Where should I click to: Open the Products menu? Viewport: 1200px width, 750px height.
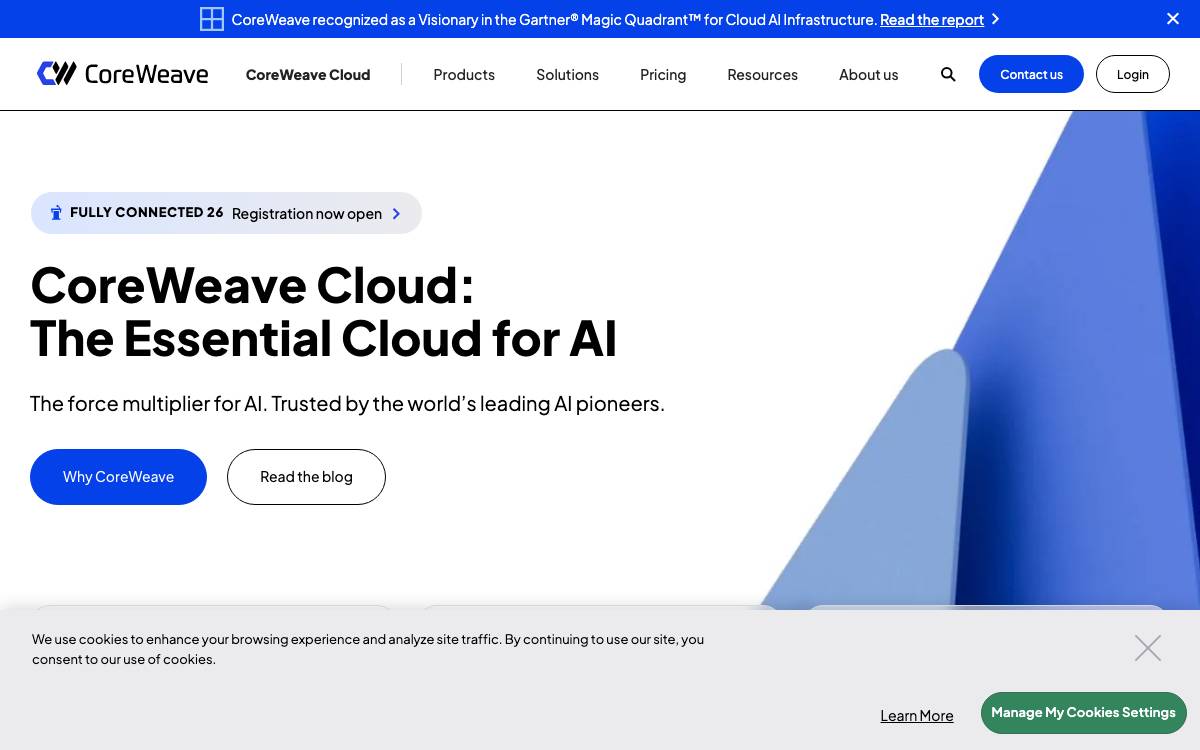click(464, 75)
